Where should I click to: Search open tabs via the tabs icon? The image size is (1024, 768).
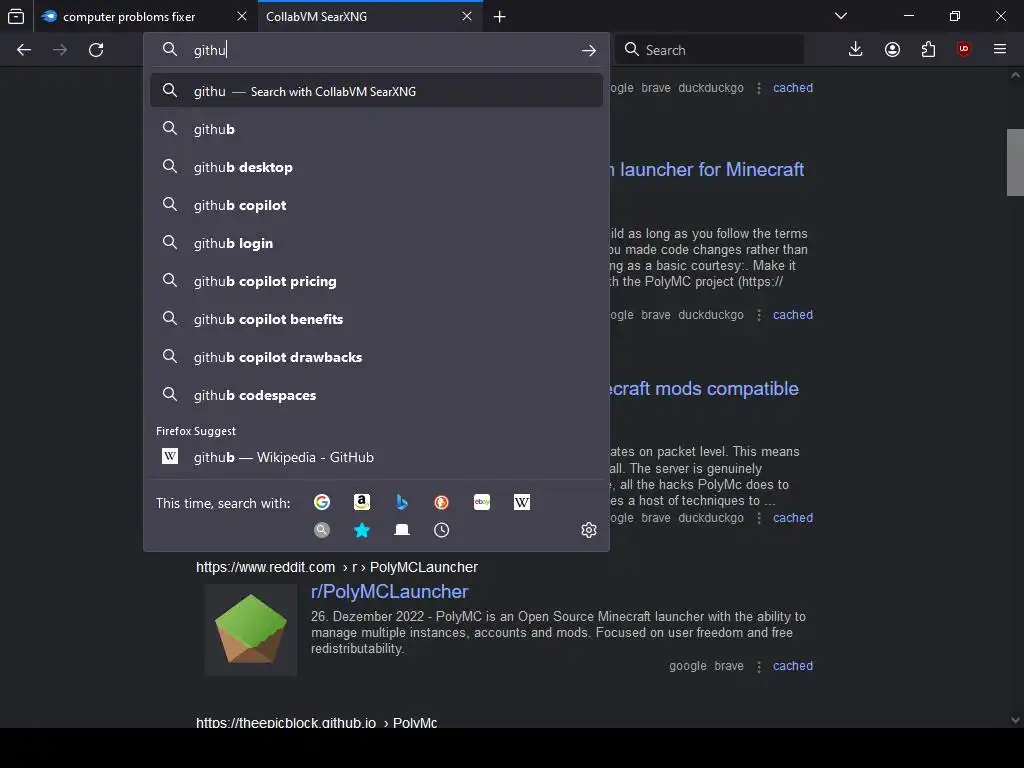click(x=402, y=530)
